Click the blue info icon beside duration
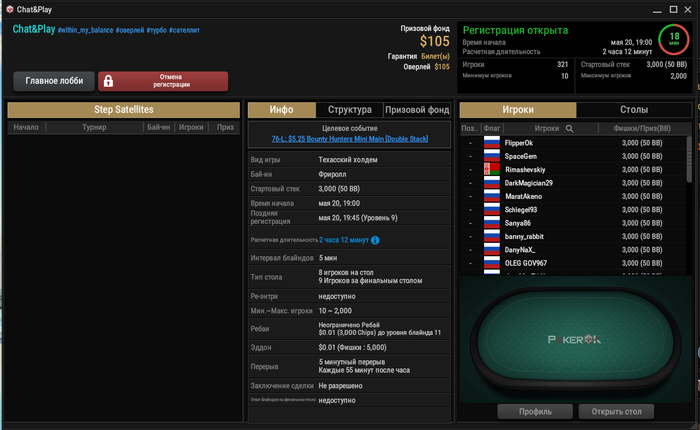The height and width of the screenshot is (430, 700). point(375,240)
